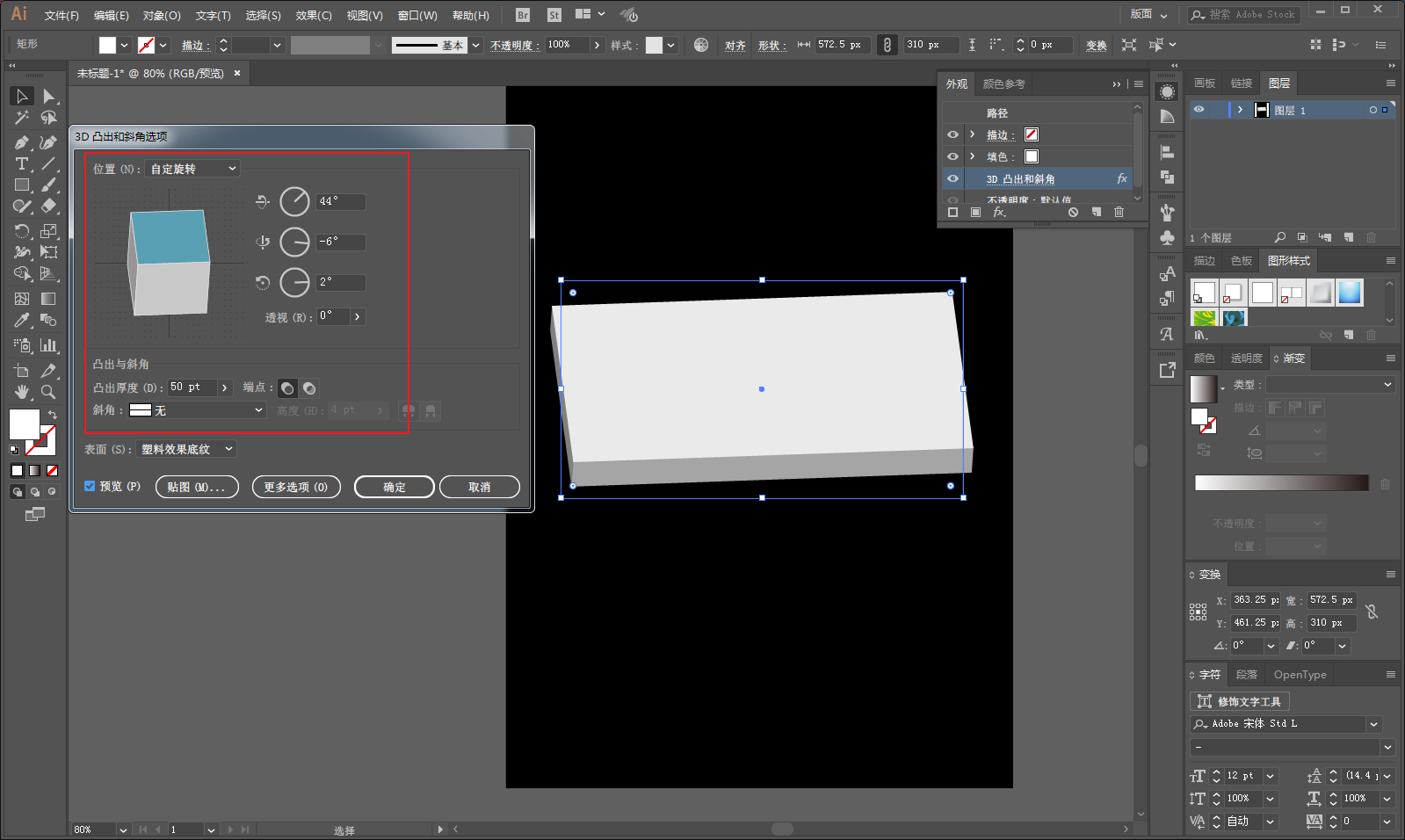Screen dimensions: 1405x840
Task: Open the 效果(C) menu
Action: coord(314,16)
